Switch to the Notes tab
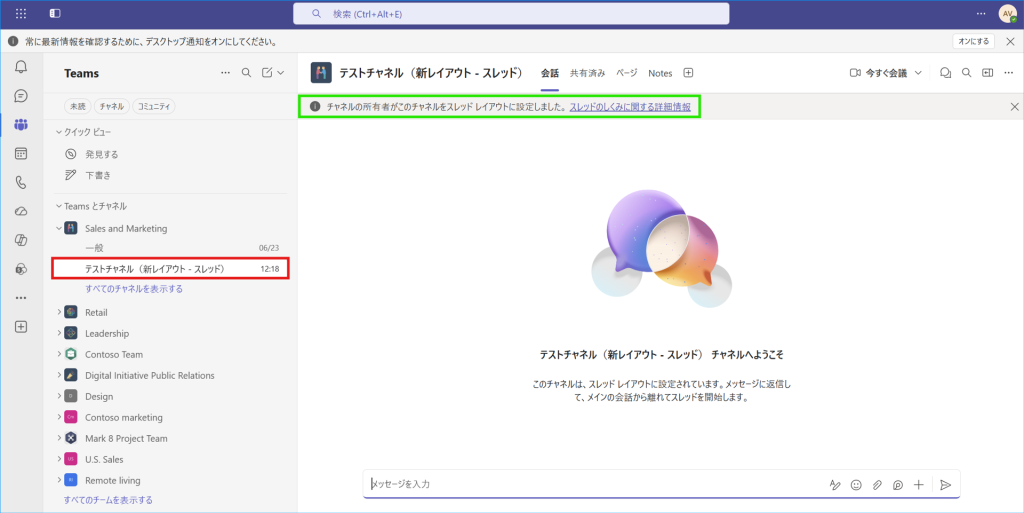 point(660,73)
